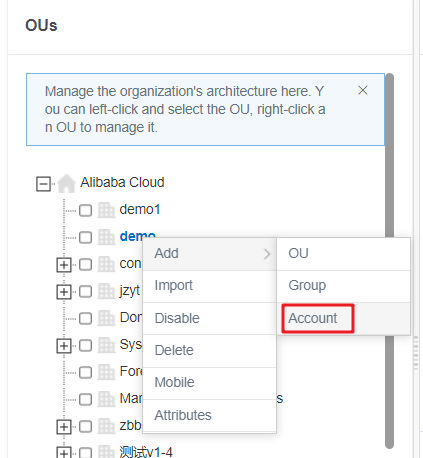Click the home icon beside Alibaba Cloud
Screen dimensions: 423x458
(66, 183)
